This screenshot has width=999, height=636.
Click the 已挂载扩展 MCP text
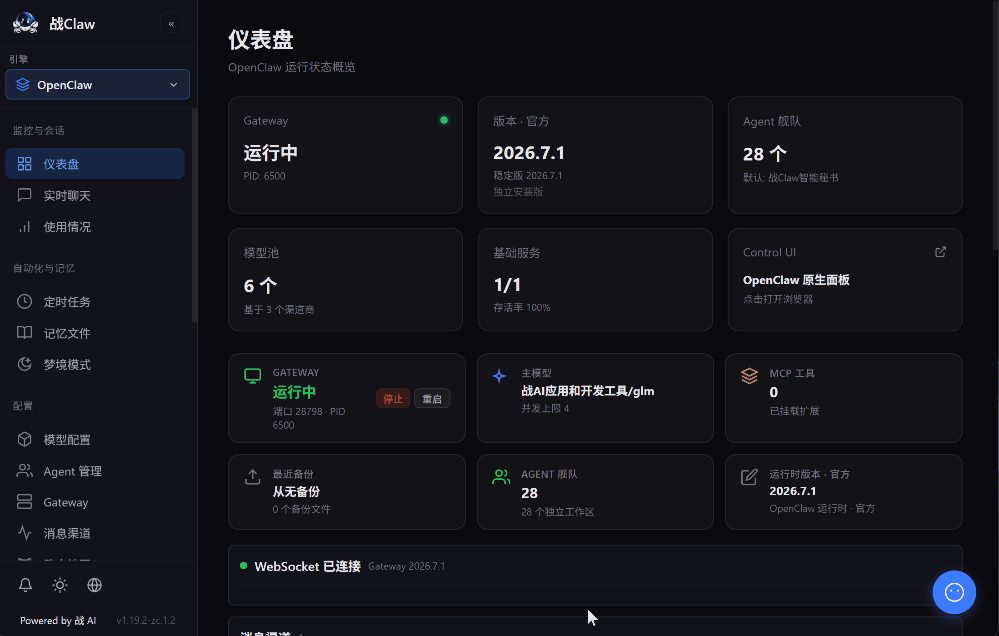(794, 411)
